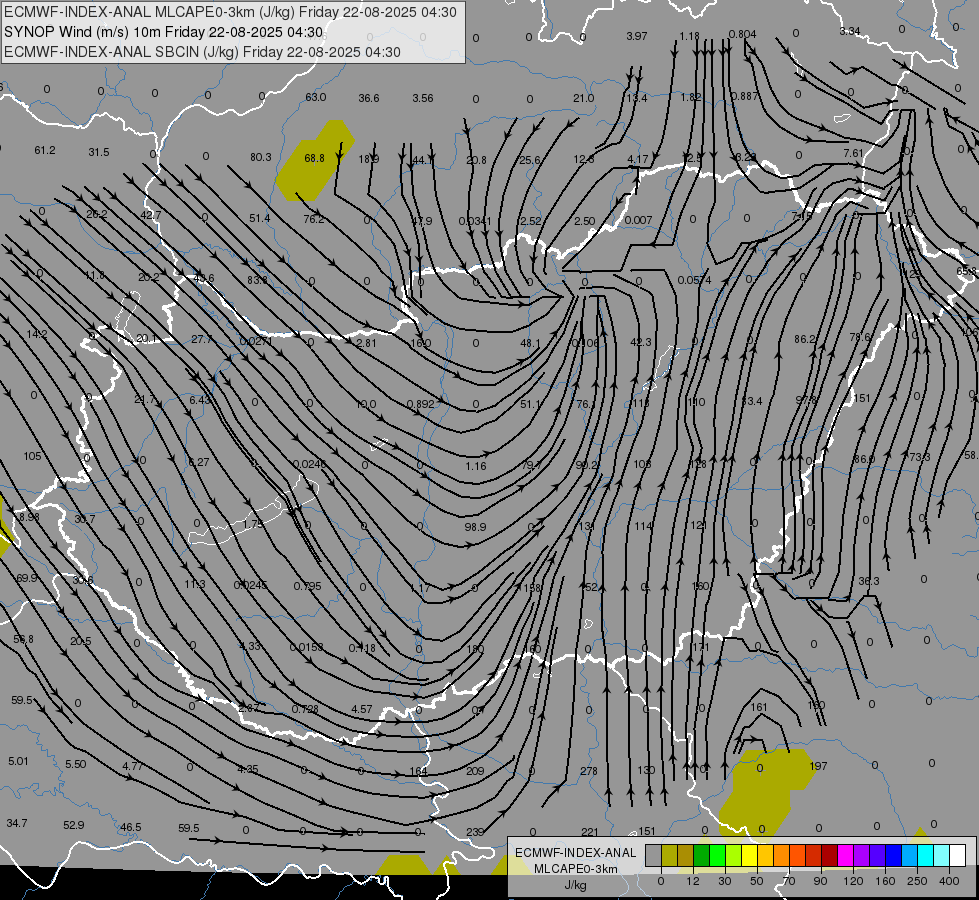The image size is (979, 900).
Task: Click the map value 6.43
Action: click(x=200, y=400)
